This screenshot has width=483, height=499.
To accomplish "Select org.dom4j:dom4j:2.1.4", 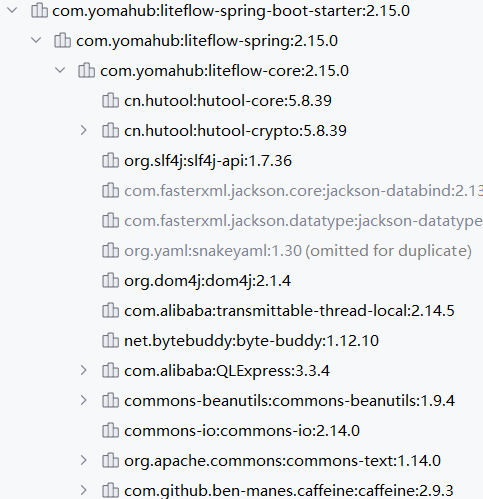I will (207, 281).
